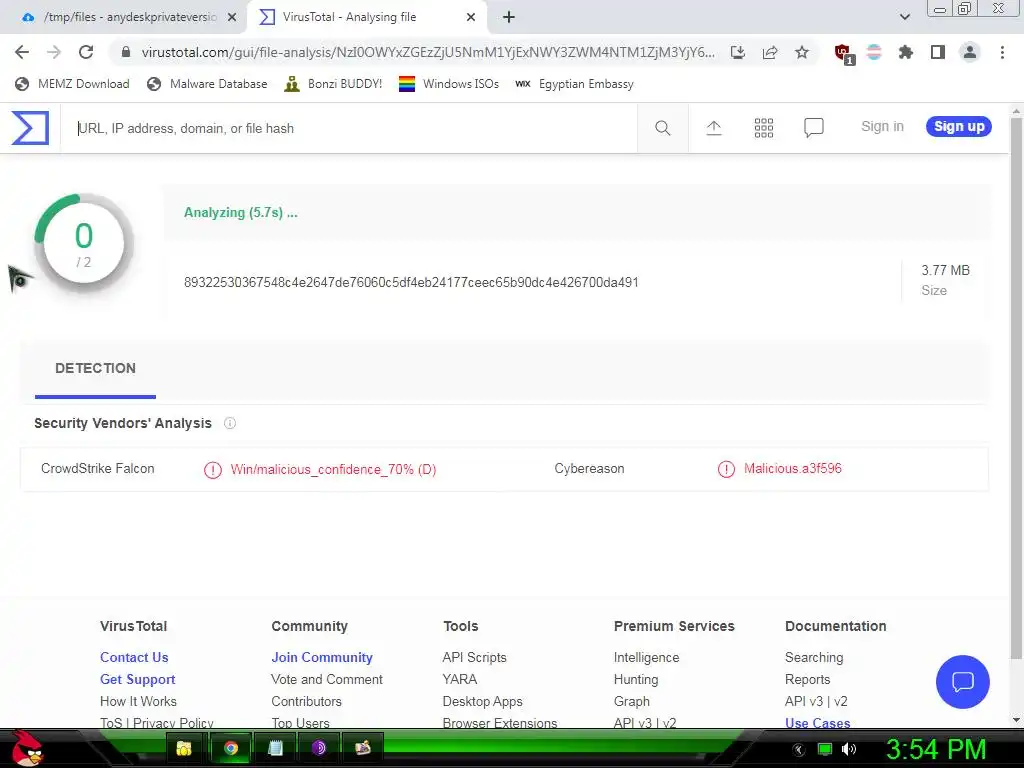Click the Sign in link
The height and width of the screenshot is (768, 1024).
pos(882,127)
